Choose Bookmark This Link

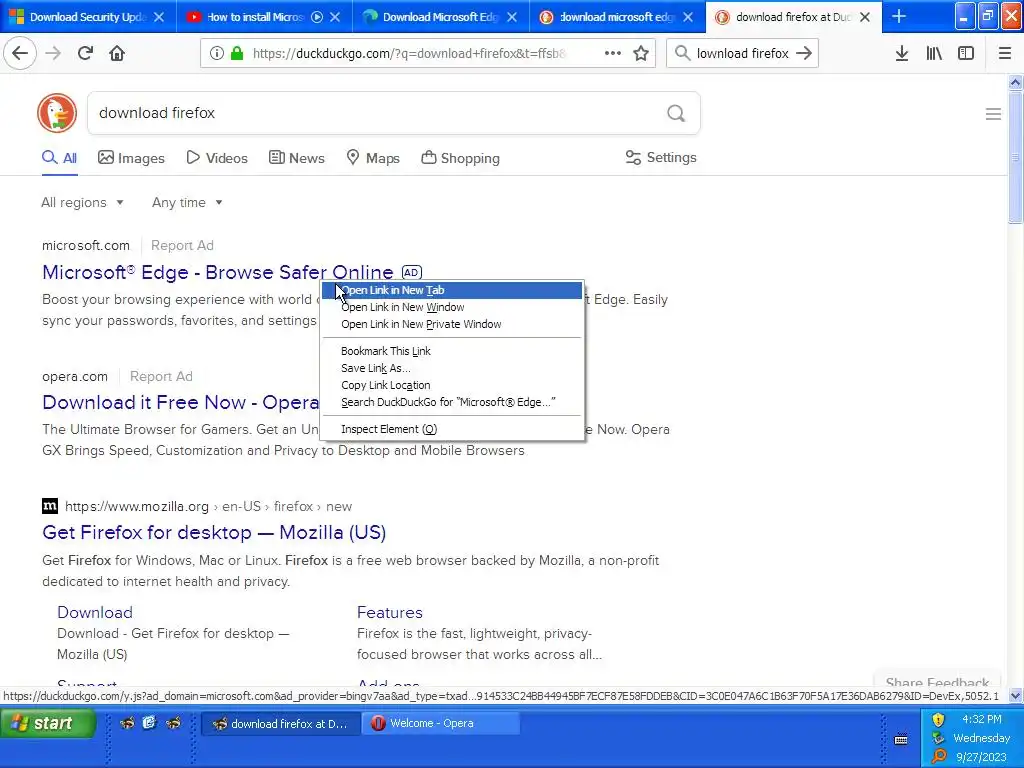click(x=451, y=351)
